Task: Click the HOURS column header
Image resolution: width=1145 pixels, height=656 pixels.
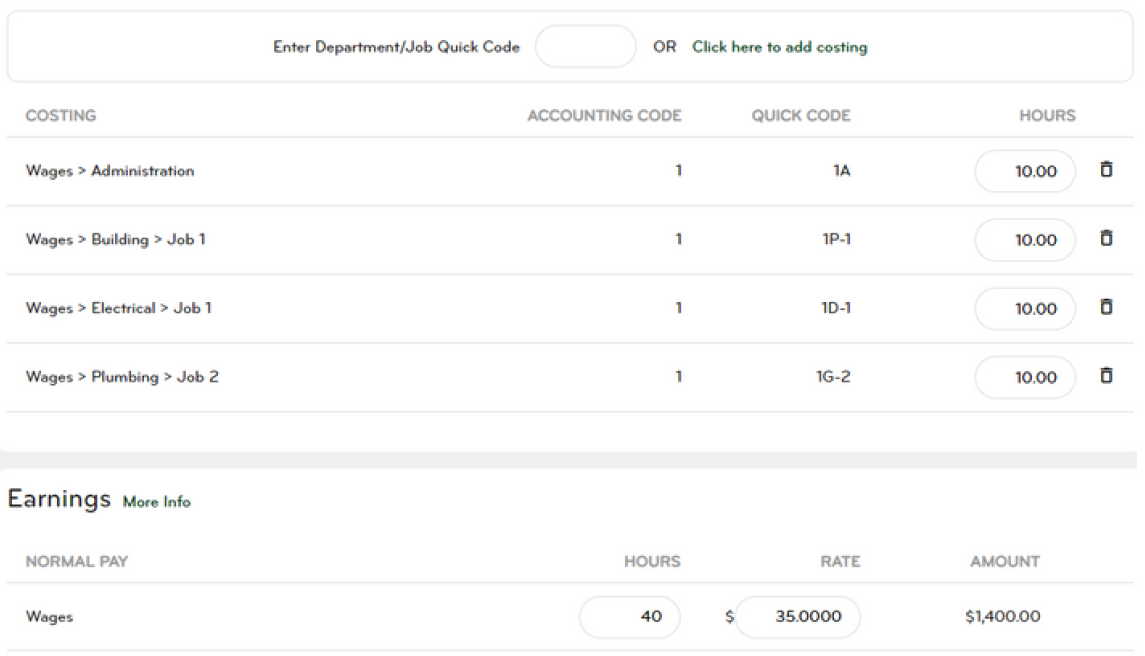Action: 1046,116
